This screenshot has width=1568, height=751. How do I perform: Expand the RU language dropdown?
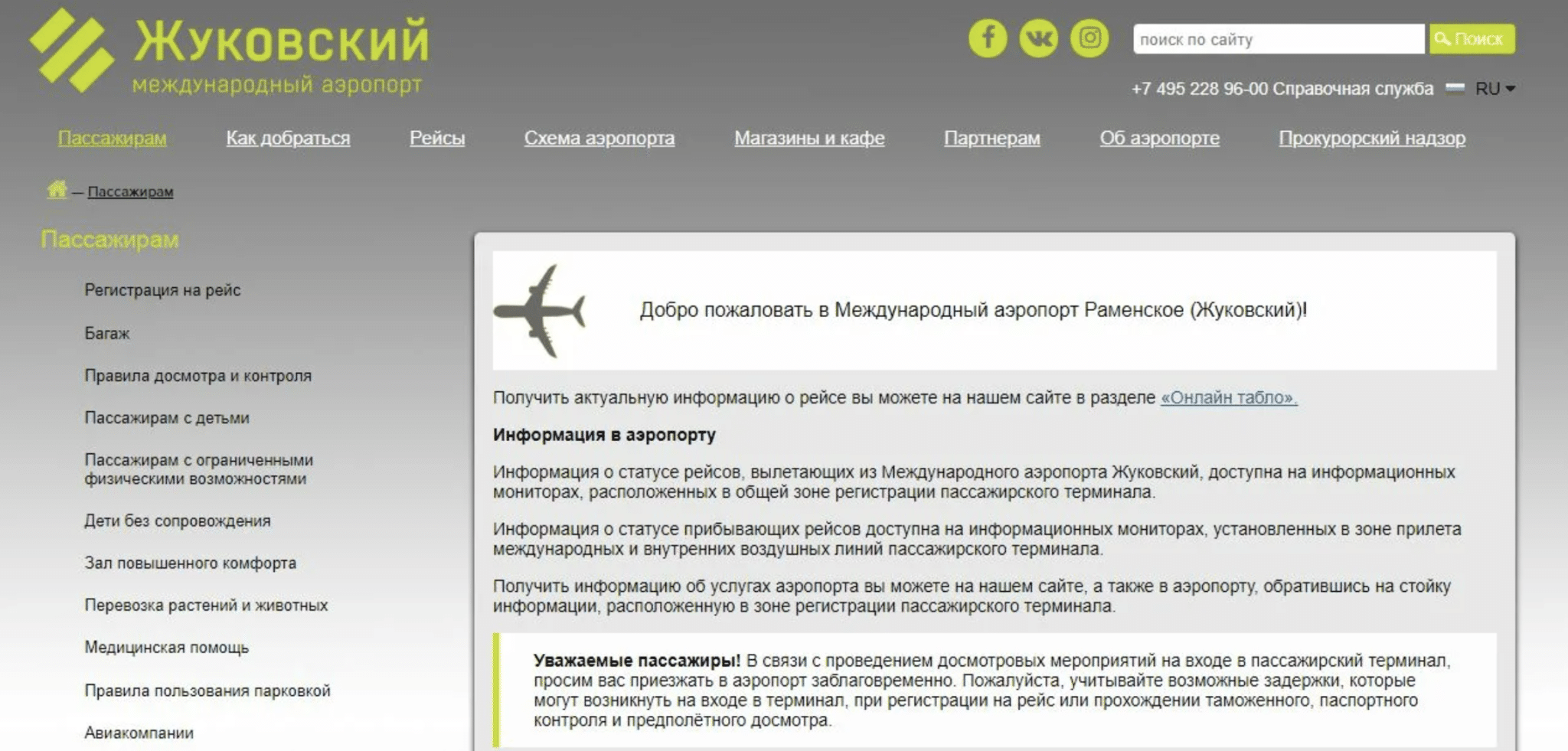[x=1495, y=89]
